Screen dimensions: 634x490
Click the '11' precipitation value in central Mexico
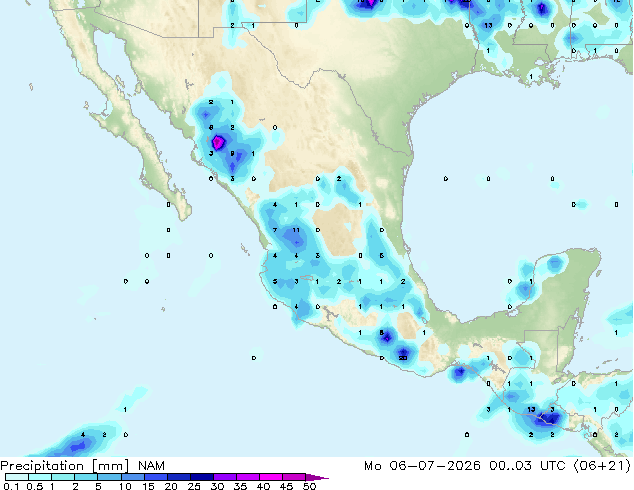tap(296, 230)
